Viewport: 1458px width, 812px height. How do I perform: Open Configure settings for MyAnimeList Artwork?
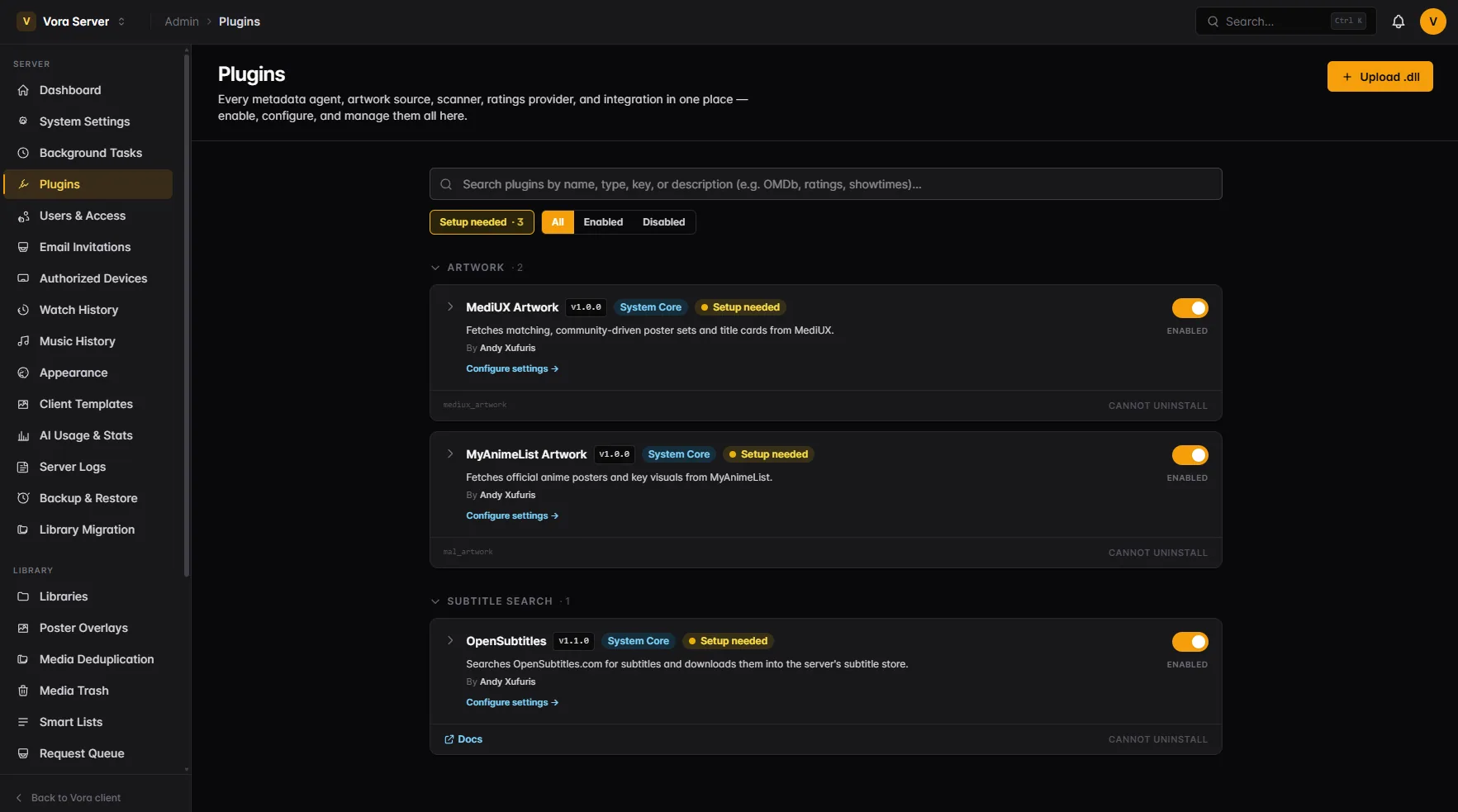pos(512,515)
